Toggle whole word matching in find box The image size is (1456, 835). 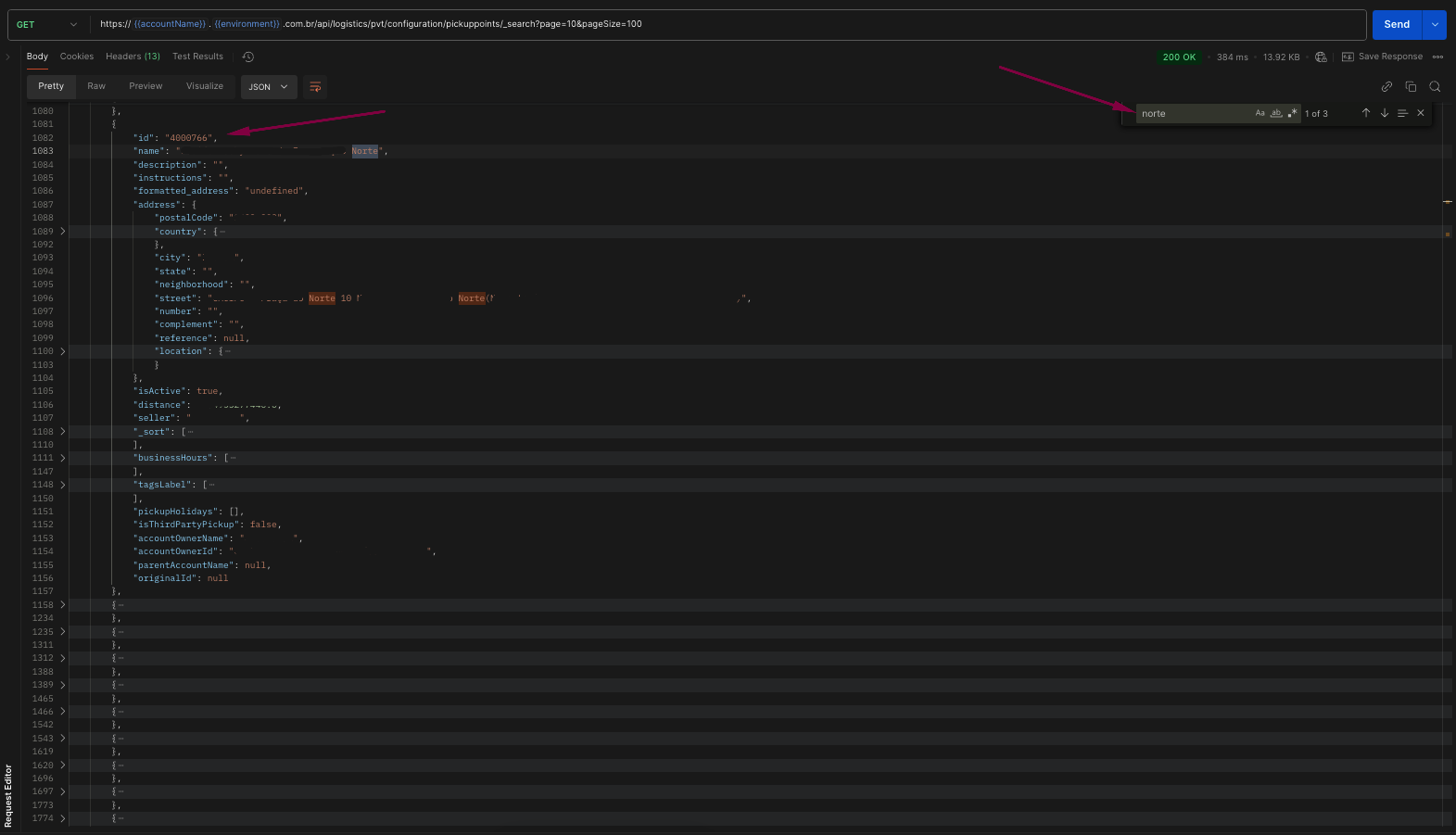(x=1276, y=113)
